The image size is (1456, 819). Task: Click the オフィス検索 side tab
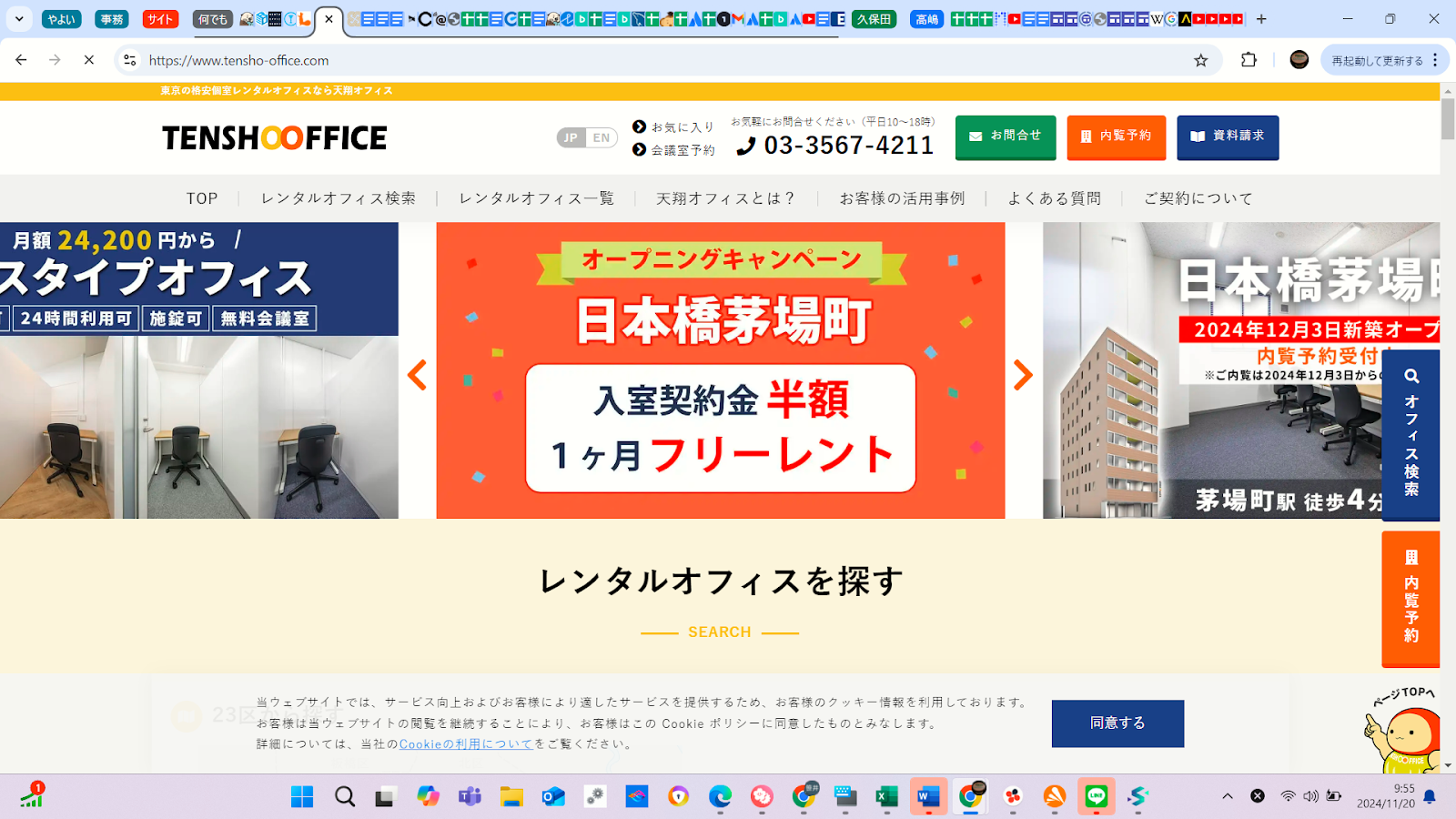point(1410,435)
